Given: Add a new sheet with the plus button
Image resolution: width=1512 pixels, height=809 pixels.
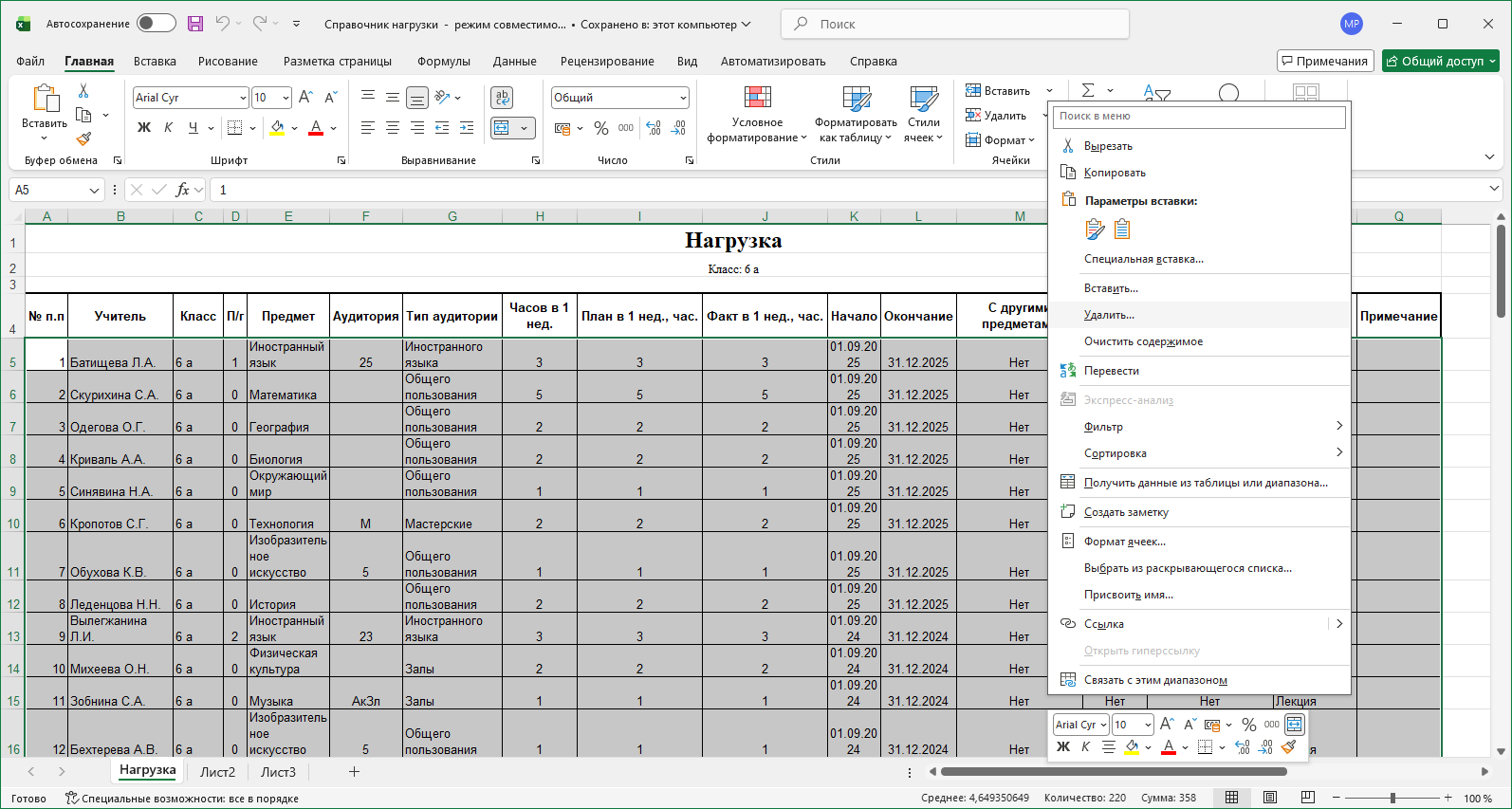Looking at the screenshot, I should click(354, 772).
